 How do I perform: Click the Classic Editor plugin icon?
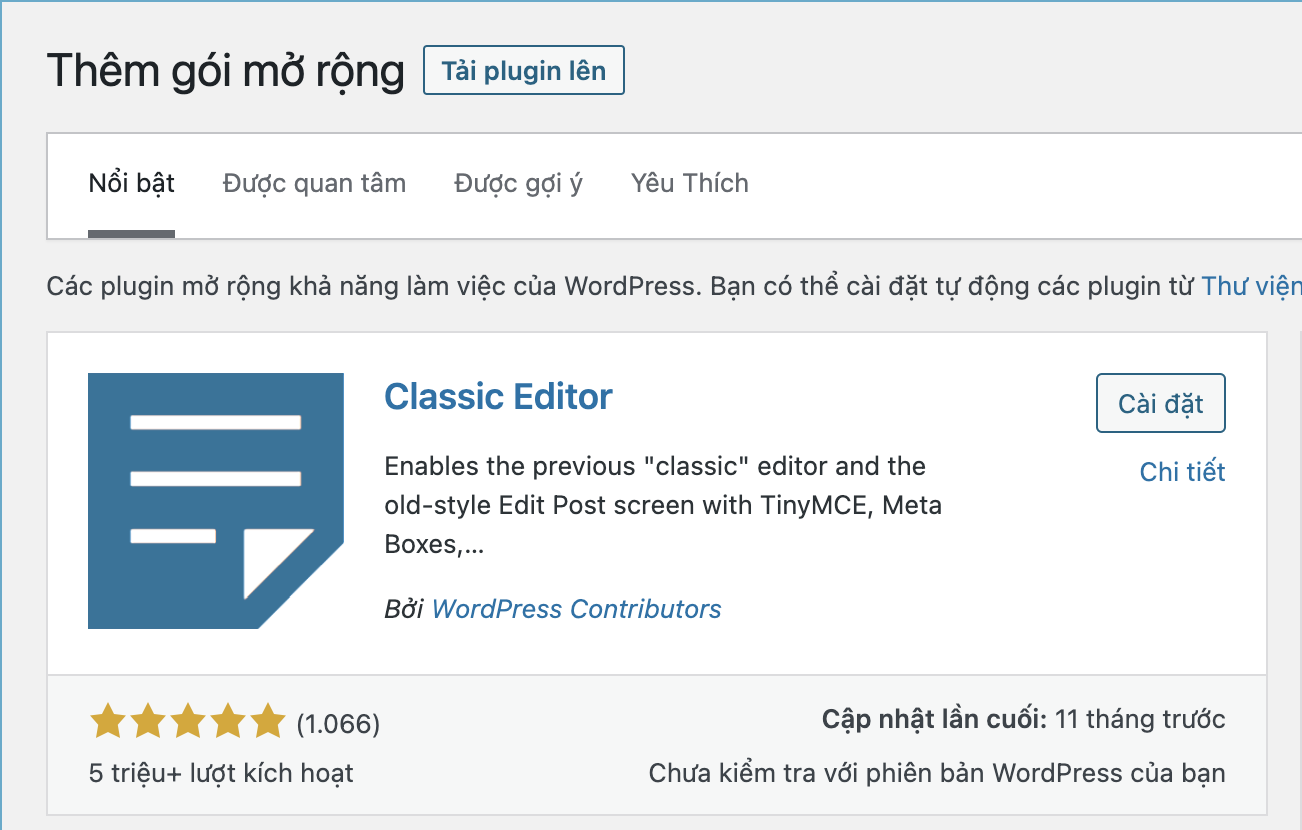[x=216, y=501]
